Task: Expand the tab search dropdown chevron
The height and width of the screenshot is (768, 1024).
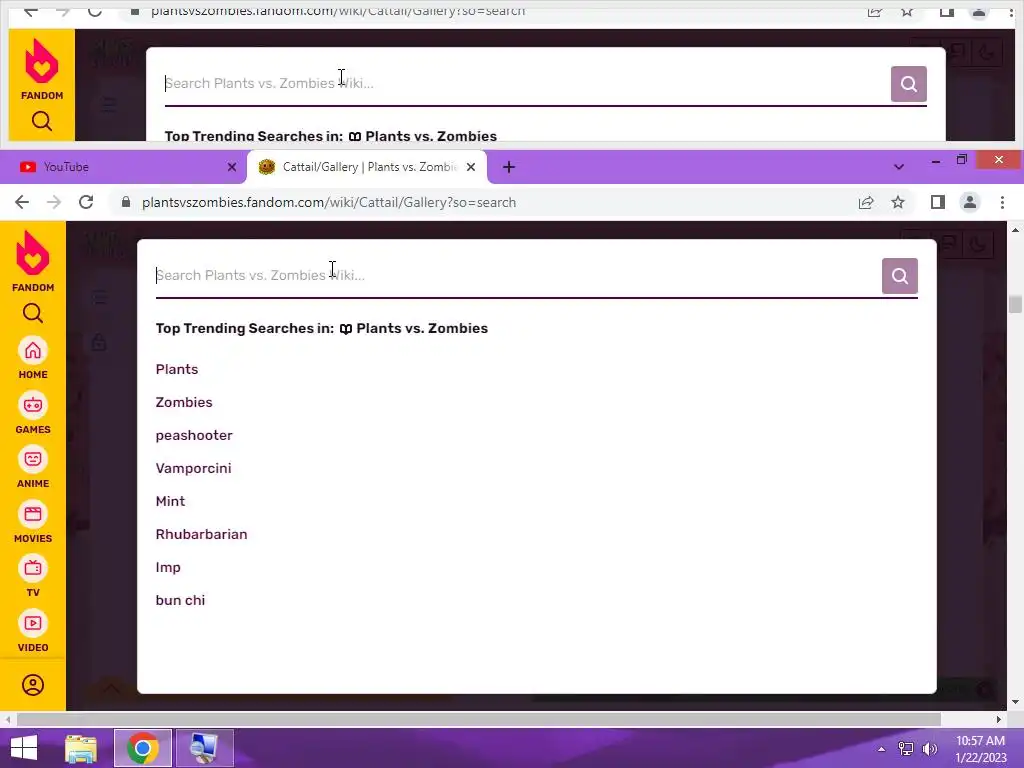Action: [x=899, y=167]
